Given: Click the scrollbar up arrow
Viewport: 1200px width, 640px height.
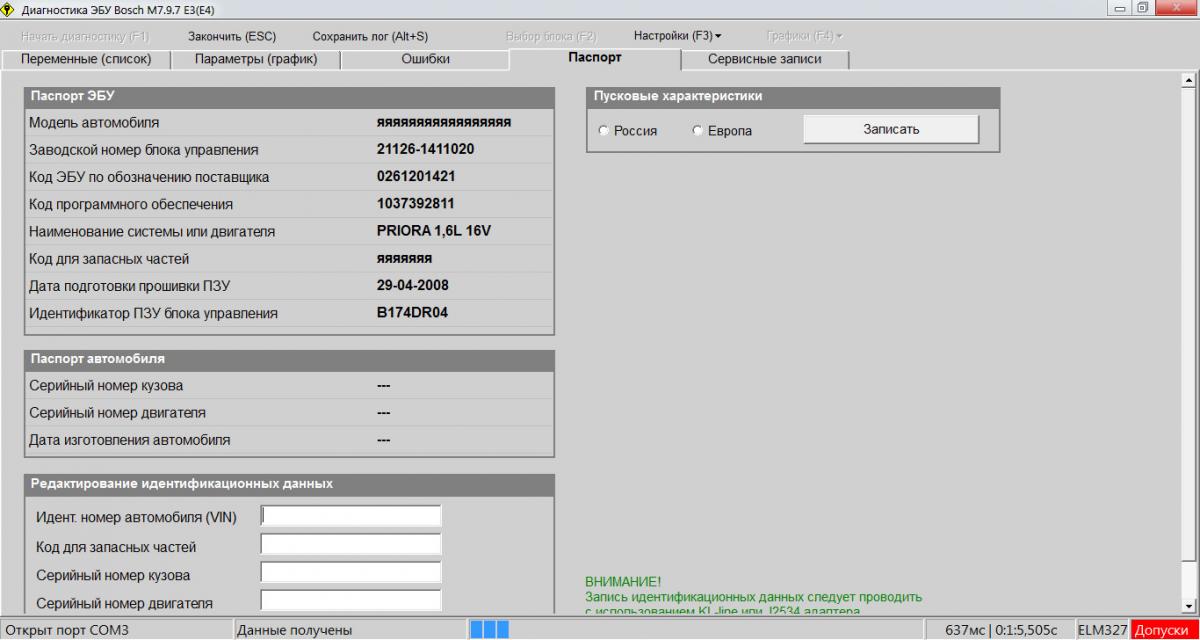Looking at the screenshot, I should [x=1189, y=81].
